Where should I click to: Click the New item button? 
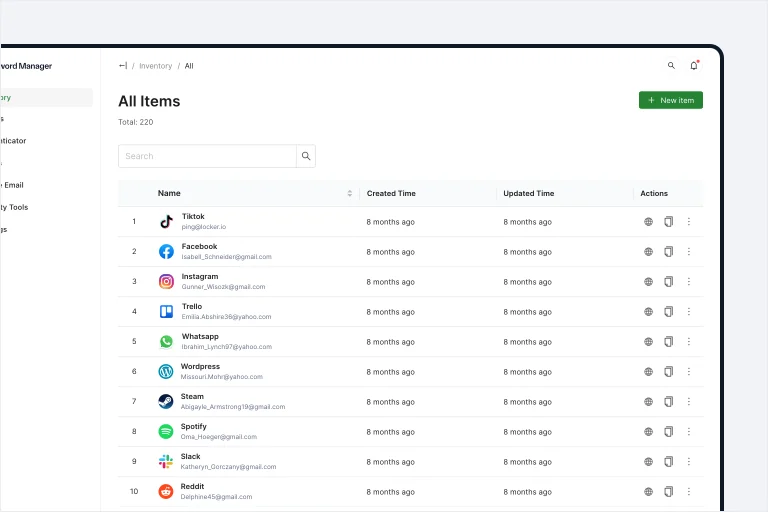tap(671, 100)
